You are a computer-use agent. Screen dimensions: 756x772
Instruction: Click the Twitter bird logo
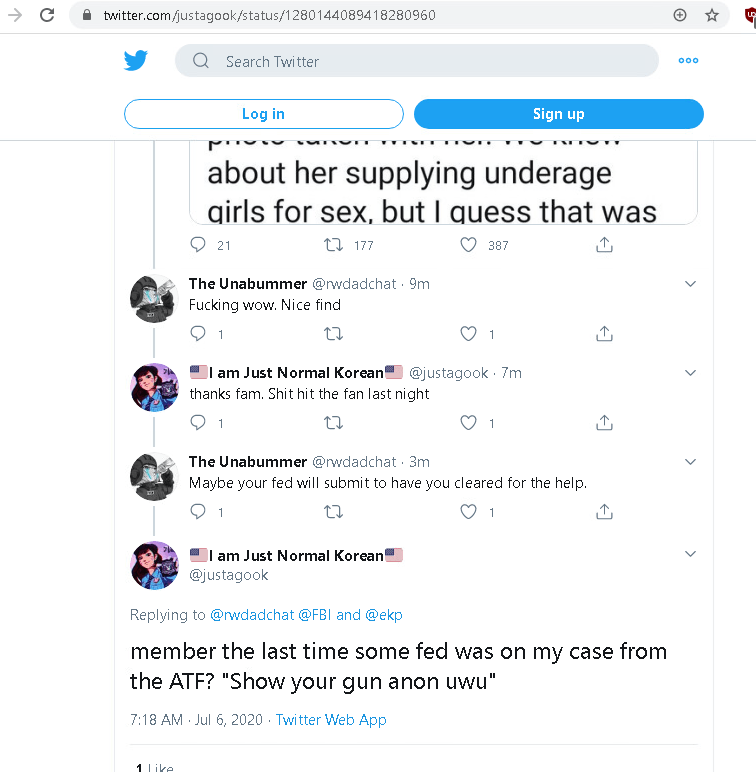click(x=136, y=61)
